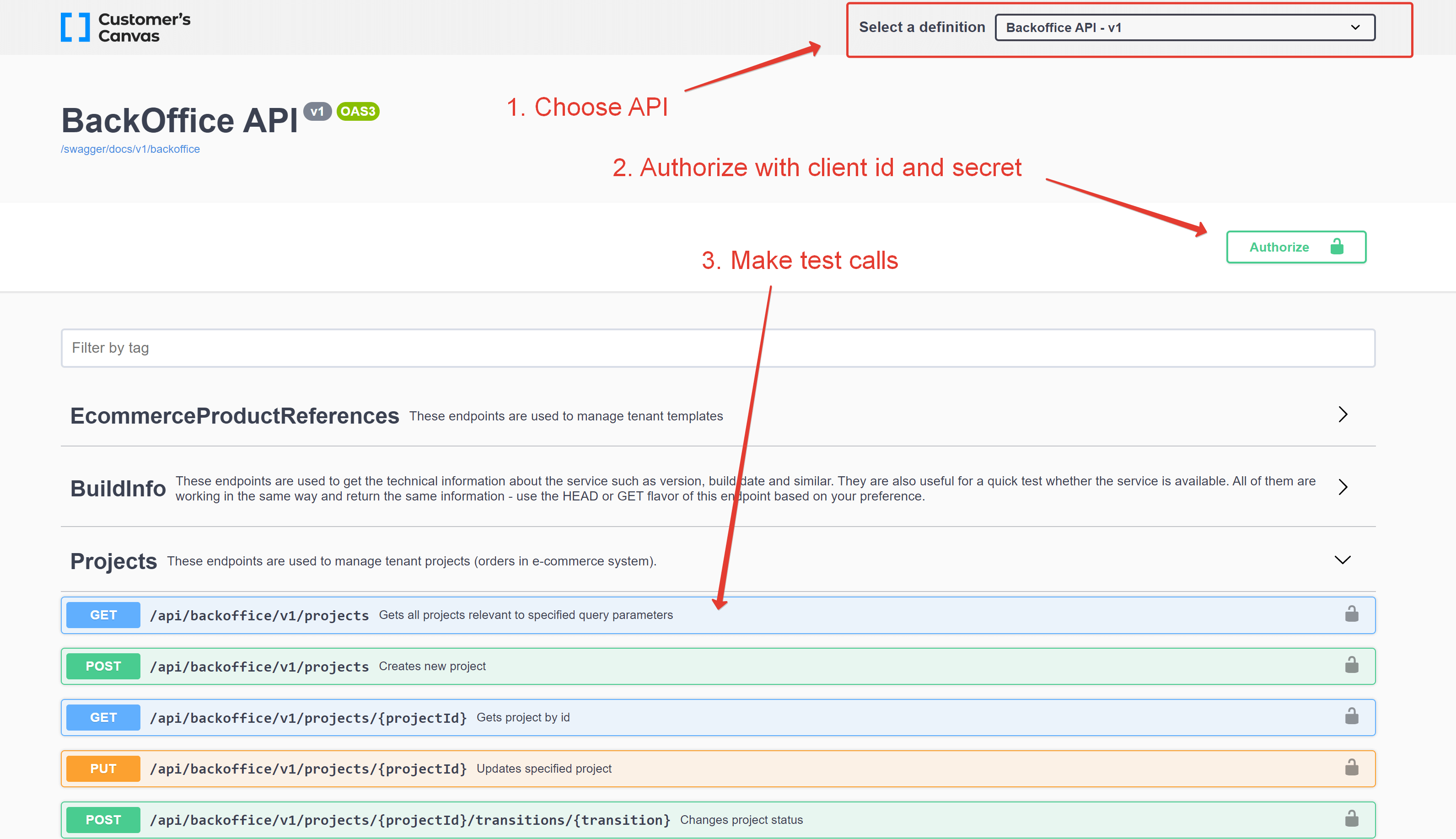This screenshot has width=1456, height=839.
Task: Expand GET /api/backoffice/v1/projects endpoint
Action: pyautogui.click(x=718, y=615)
